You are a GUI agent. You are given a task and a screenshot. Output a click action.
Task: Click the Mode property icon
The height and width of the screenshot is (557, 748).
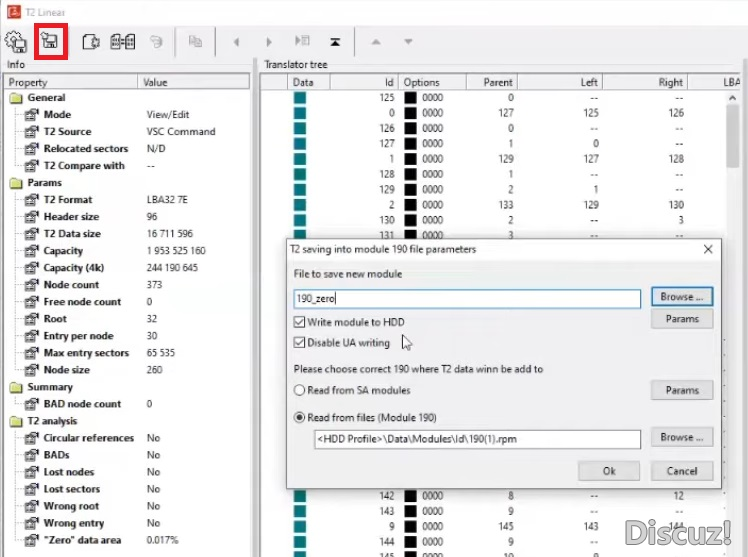point(31,114)
